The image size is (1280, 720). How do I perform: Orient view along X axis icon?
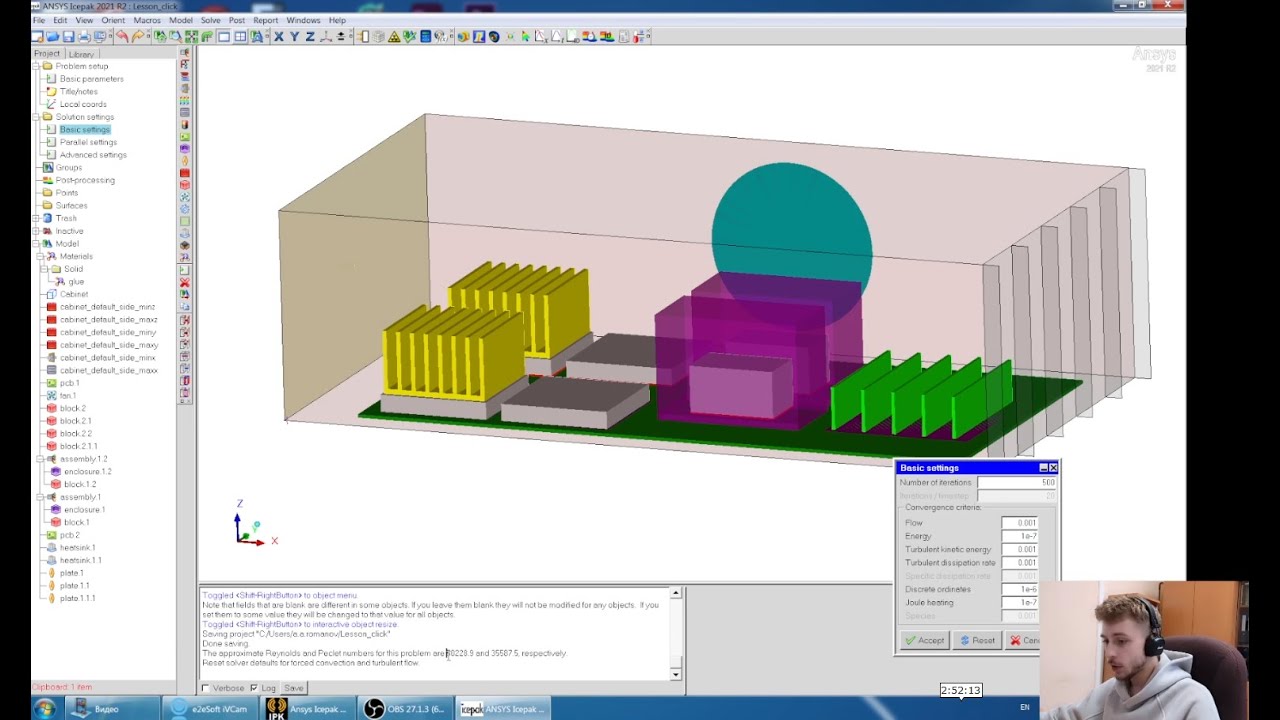point(279,37)
